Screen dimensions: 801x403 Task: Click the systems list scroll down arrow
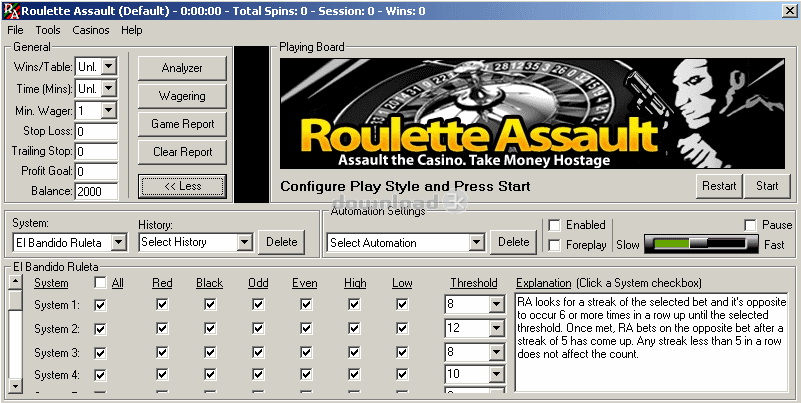16,385
